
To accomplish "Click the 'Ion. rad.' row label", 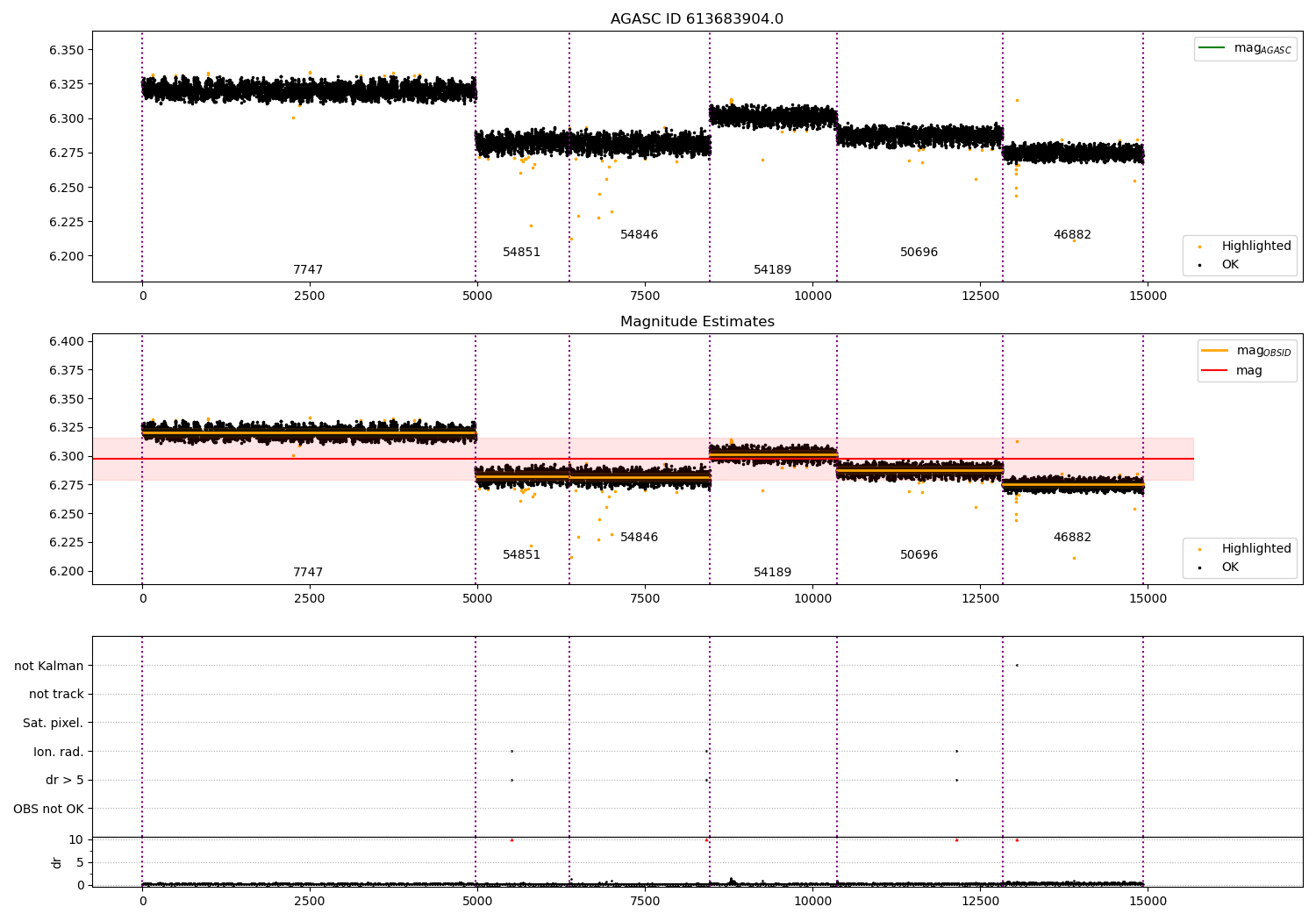I will click(59, 752).
